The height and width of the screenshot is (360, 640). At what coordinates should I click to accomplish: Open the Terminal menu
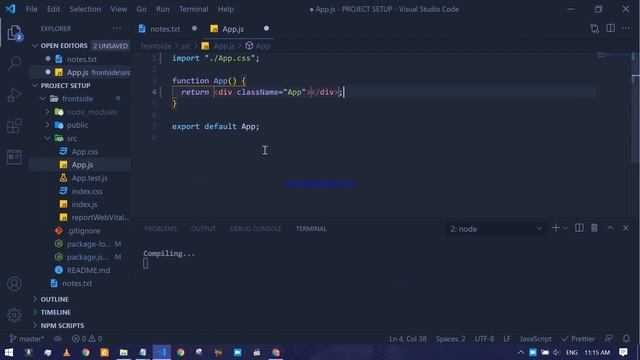(193, 9)
